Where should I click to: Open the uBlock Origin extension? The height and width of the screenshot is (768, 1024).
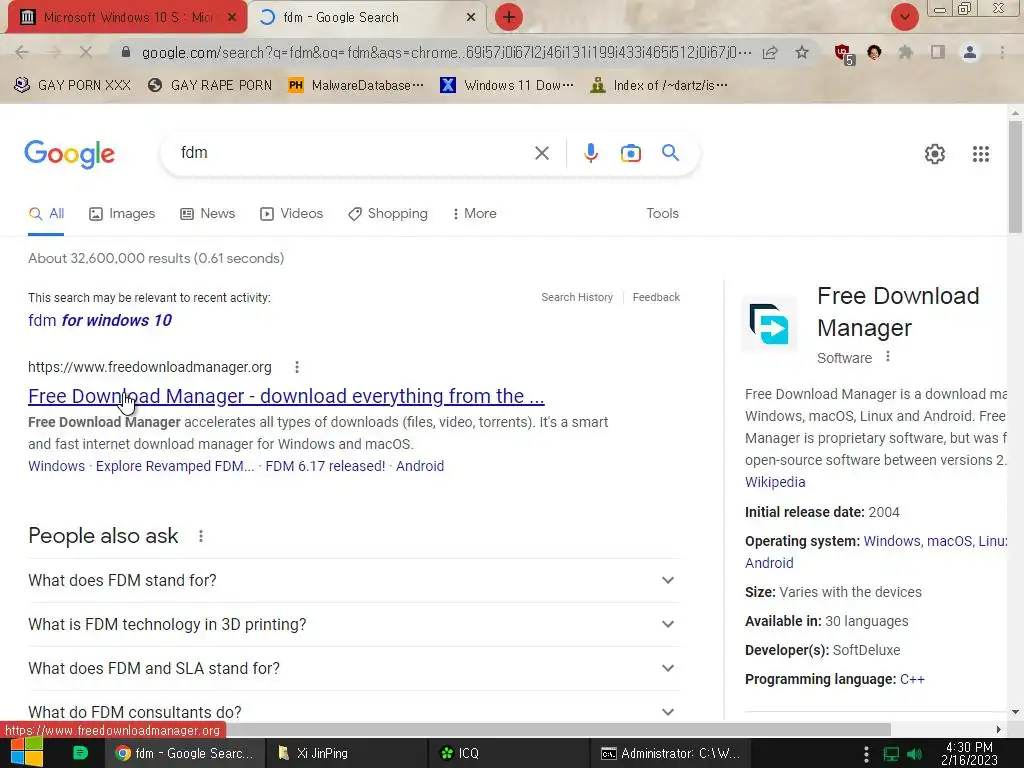click(x=844, y=54)
